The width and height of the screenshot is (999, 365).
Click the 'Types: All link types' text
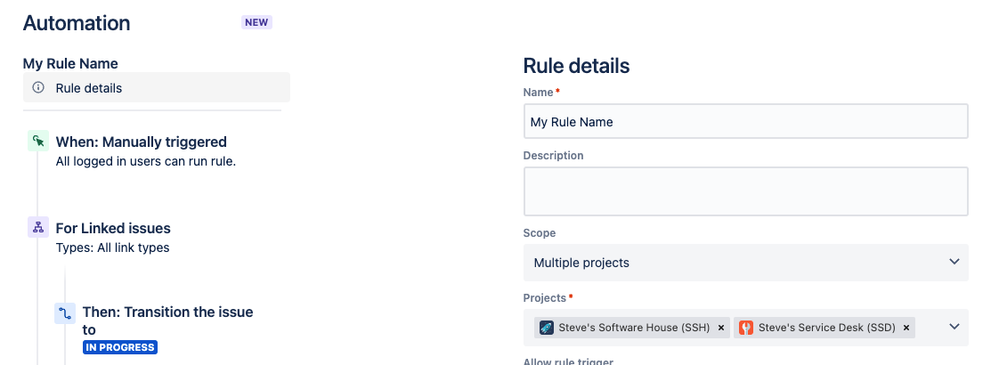tap(113, 248)
